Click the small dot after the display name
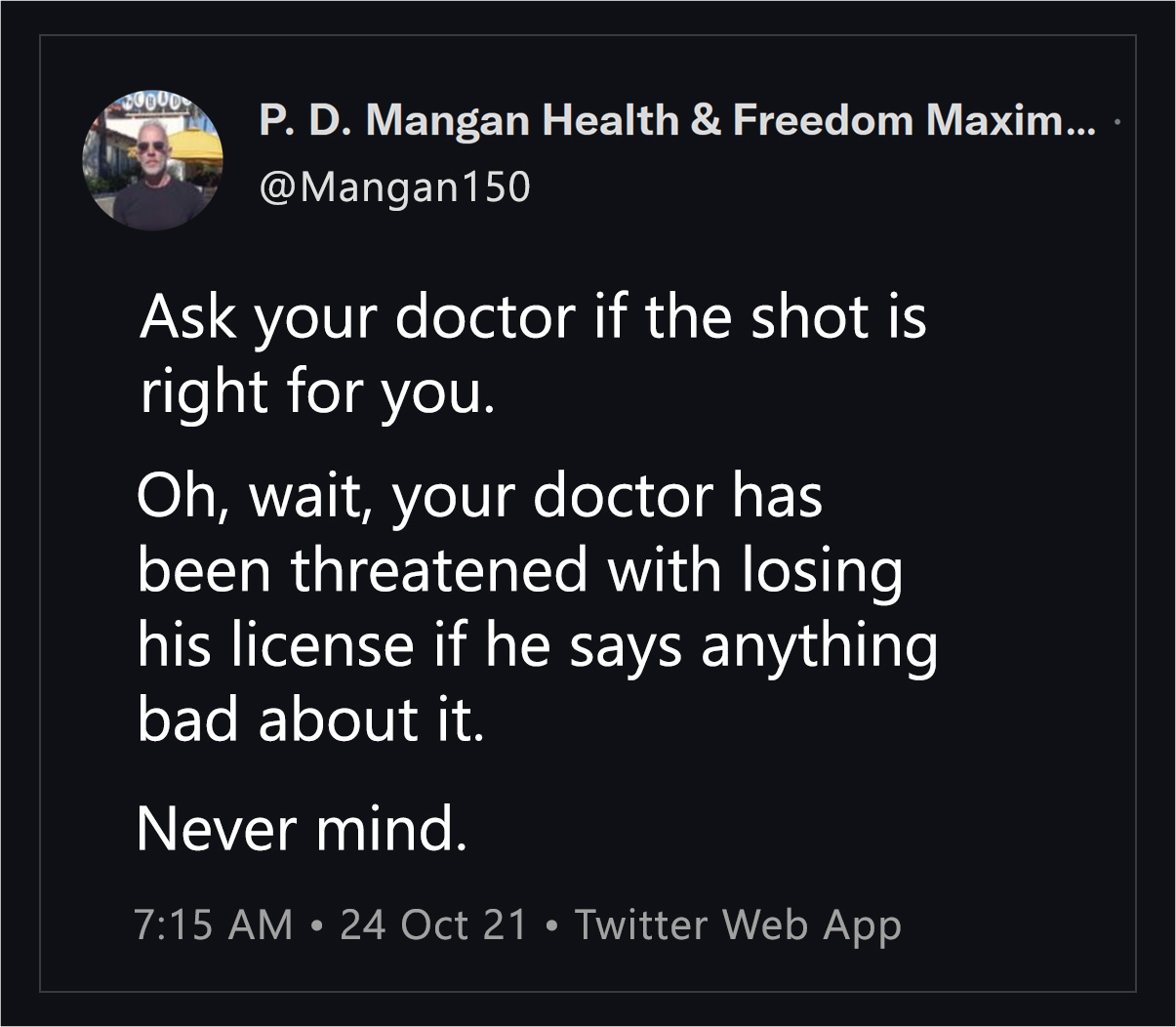 1116,124
